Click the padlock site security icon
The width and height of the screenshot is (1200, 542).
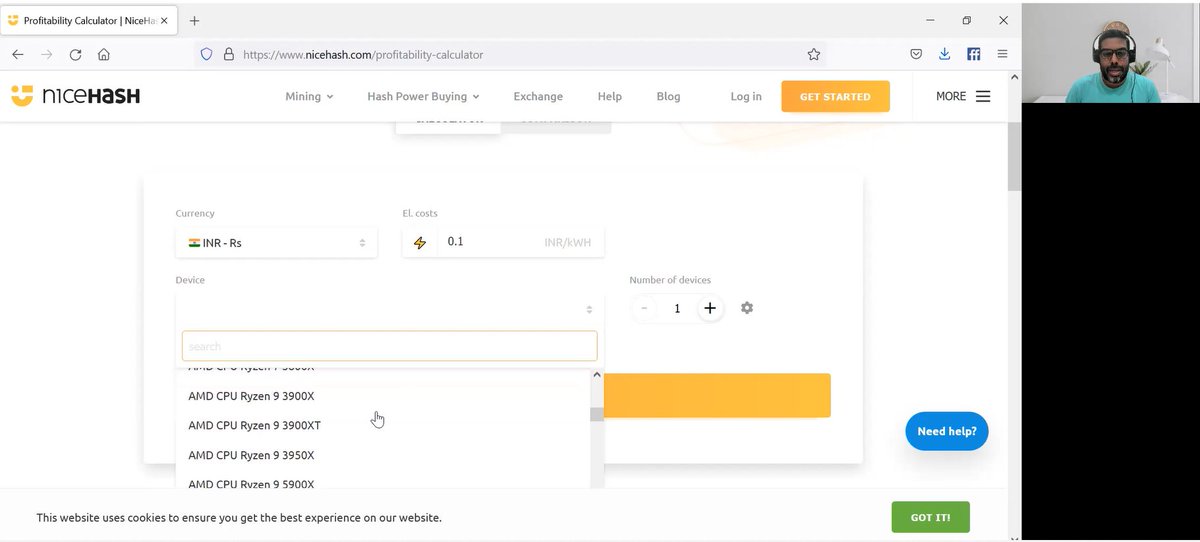[228, 54]
